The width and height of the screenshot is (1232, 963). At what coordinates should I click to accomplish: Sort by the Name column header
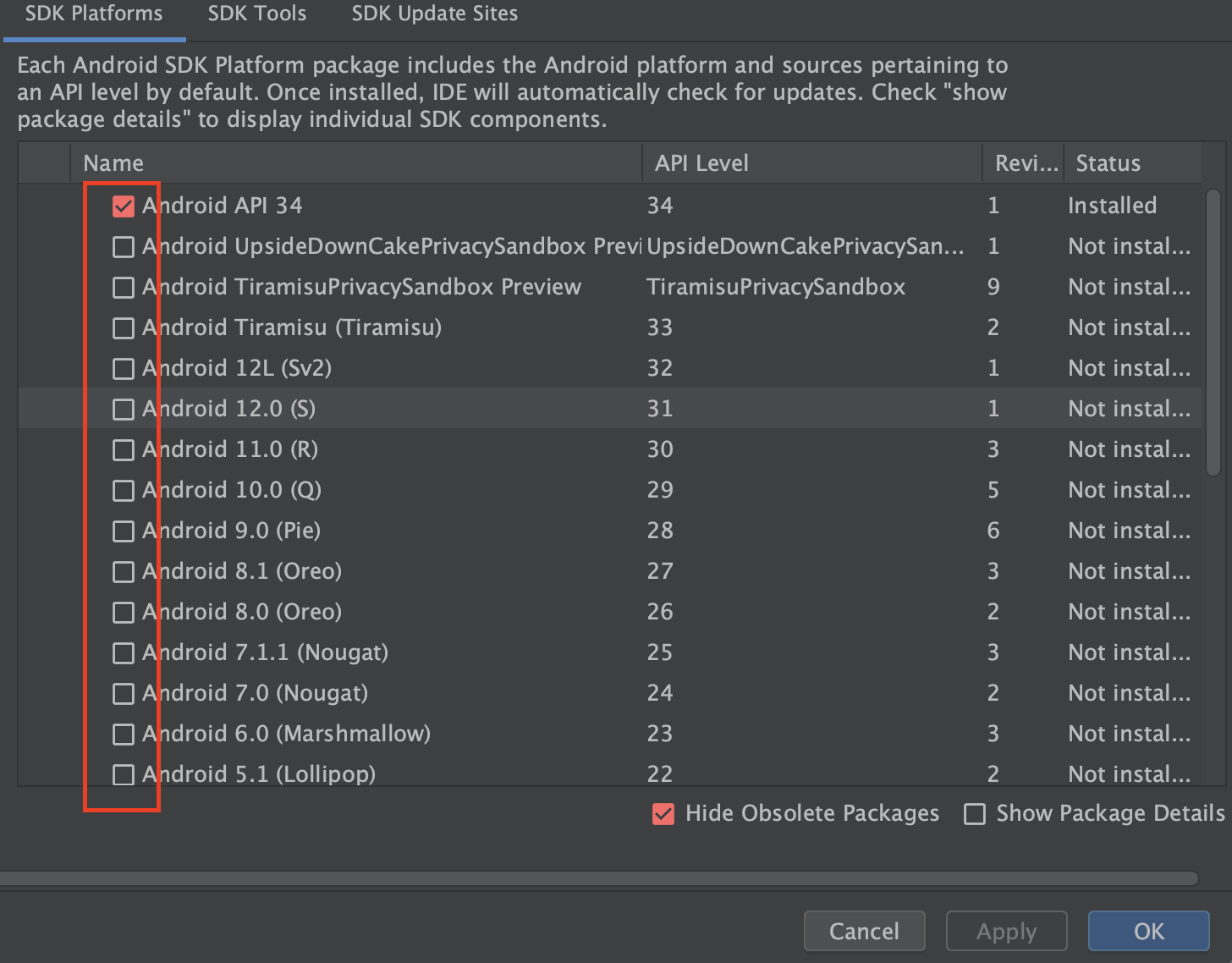pyautogui.click(x=356, y=163)
